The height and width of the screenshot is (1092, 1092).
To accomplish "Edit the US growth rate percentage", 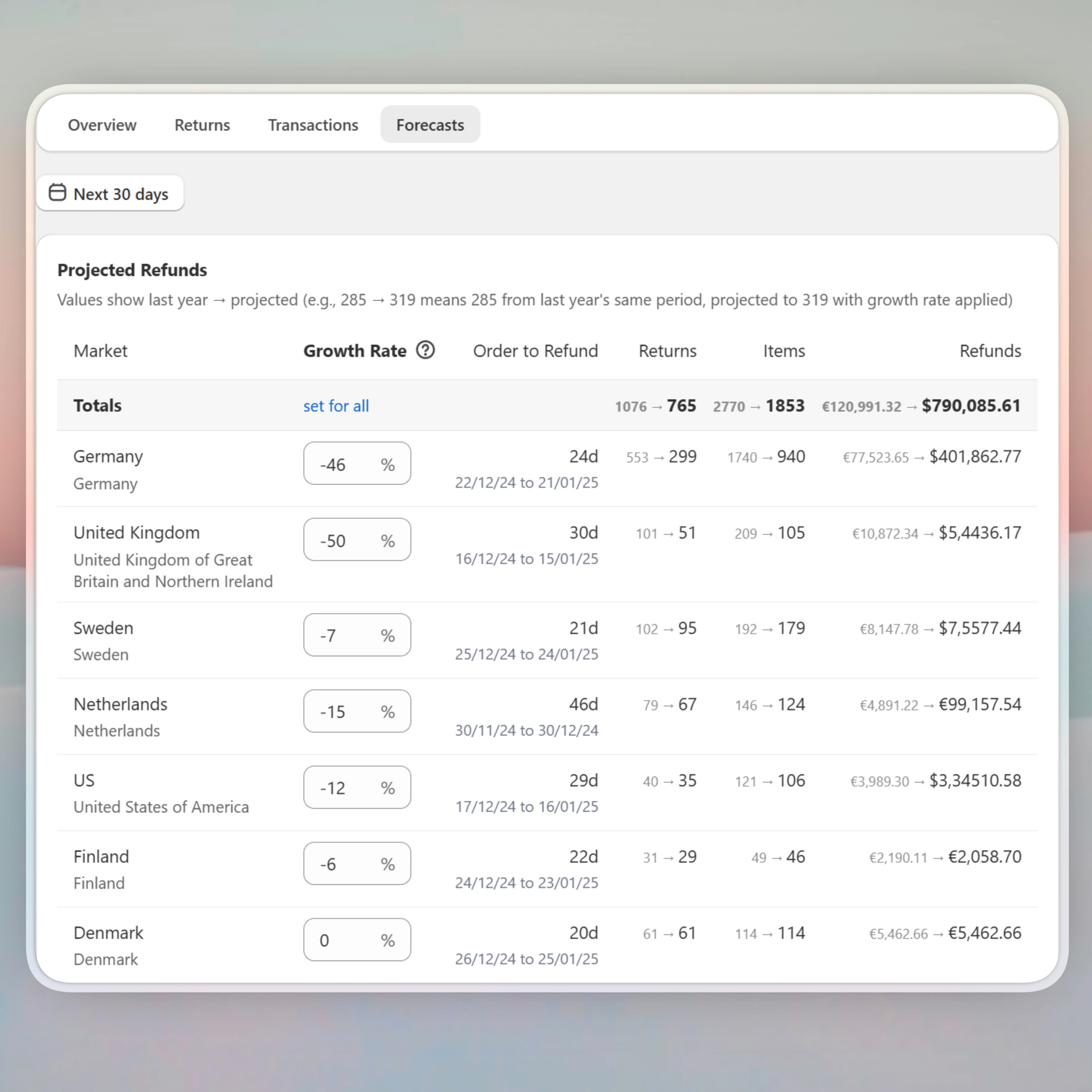I will click(x=357, y=787).
